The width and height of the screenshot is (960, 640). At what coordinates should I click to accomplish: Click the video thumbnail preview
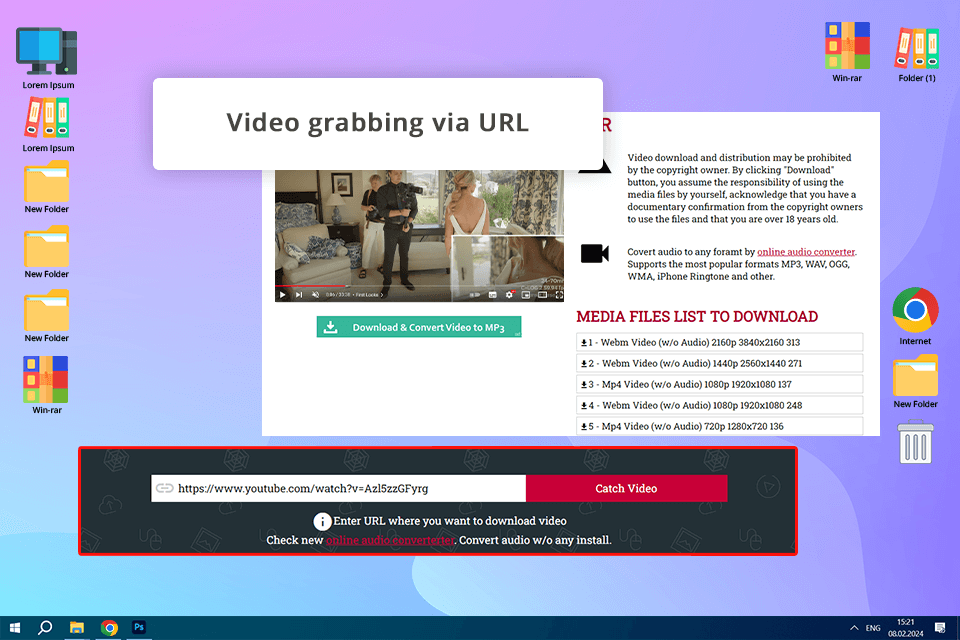pos(419,236)
